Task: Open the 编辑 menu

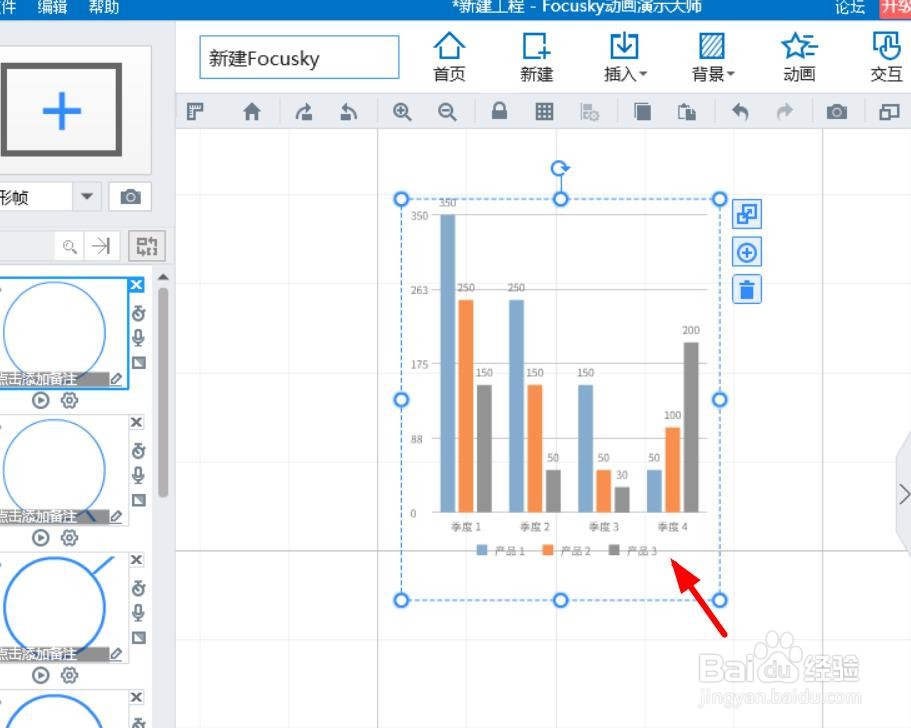Action: coord(52,7)
